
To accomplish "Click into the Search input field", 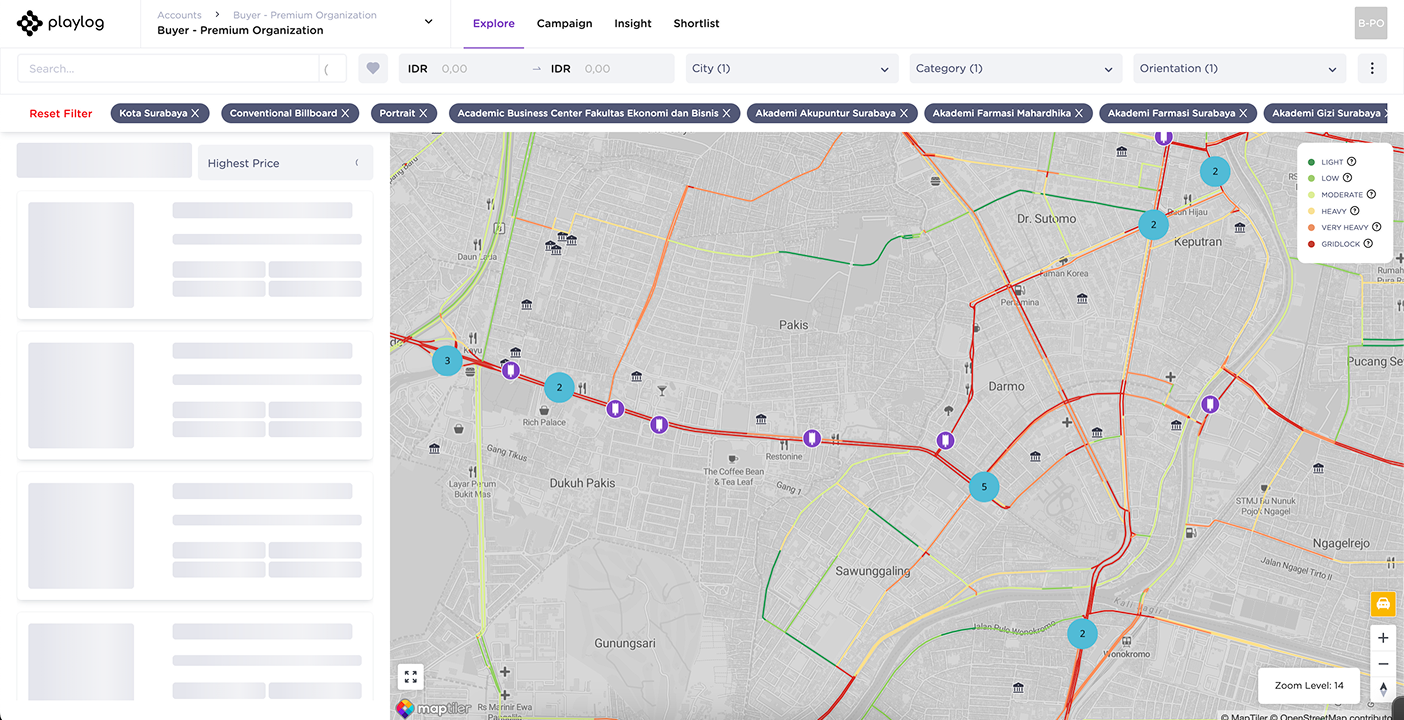I will [x=170, y=69].
